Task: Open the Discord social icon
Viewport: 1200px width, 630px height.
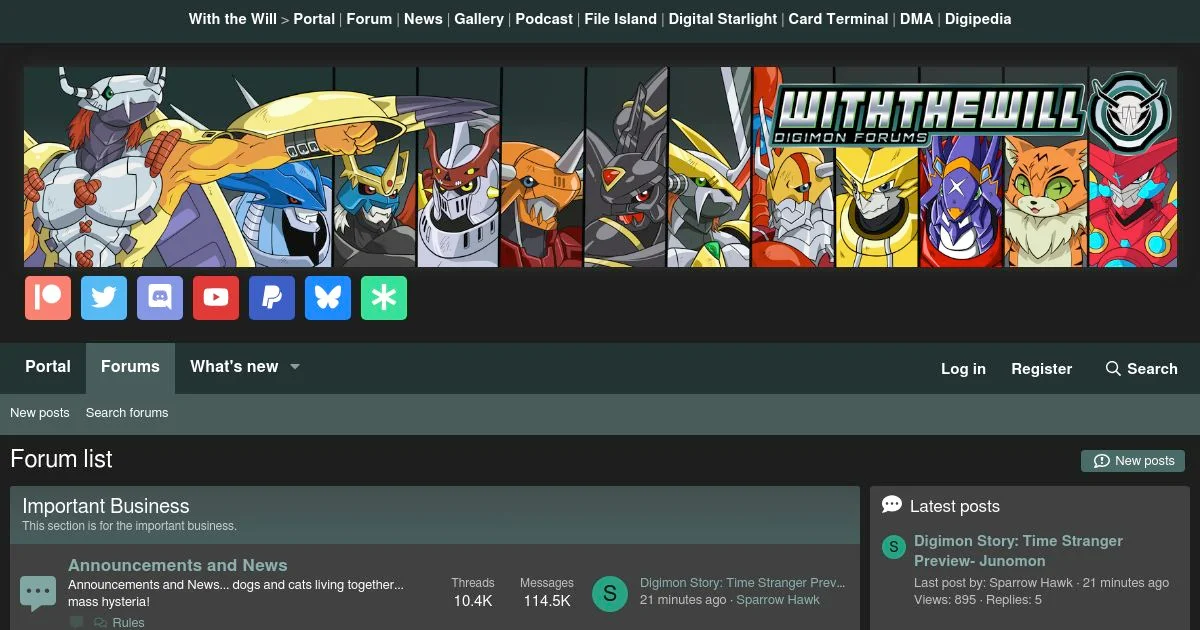Action: pos(160,298)
